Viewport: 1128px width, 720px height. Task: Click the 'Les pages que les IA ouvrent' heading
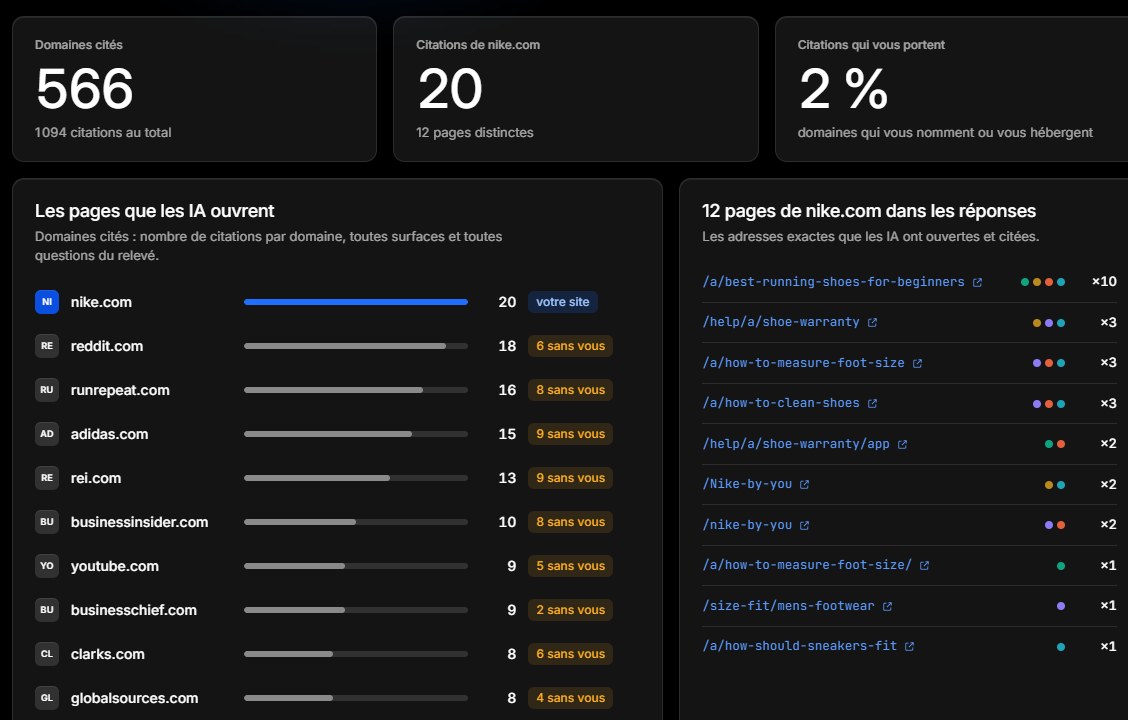point(155,211)
